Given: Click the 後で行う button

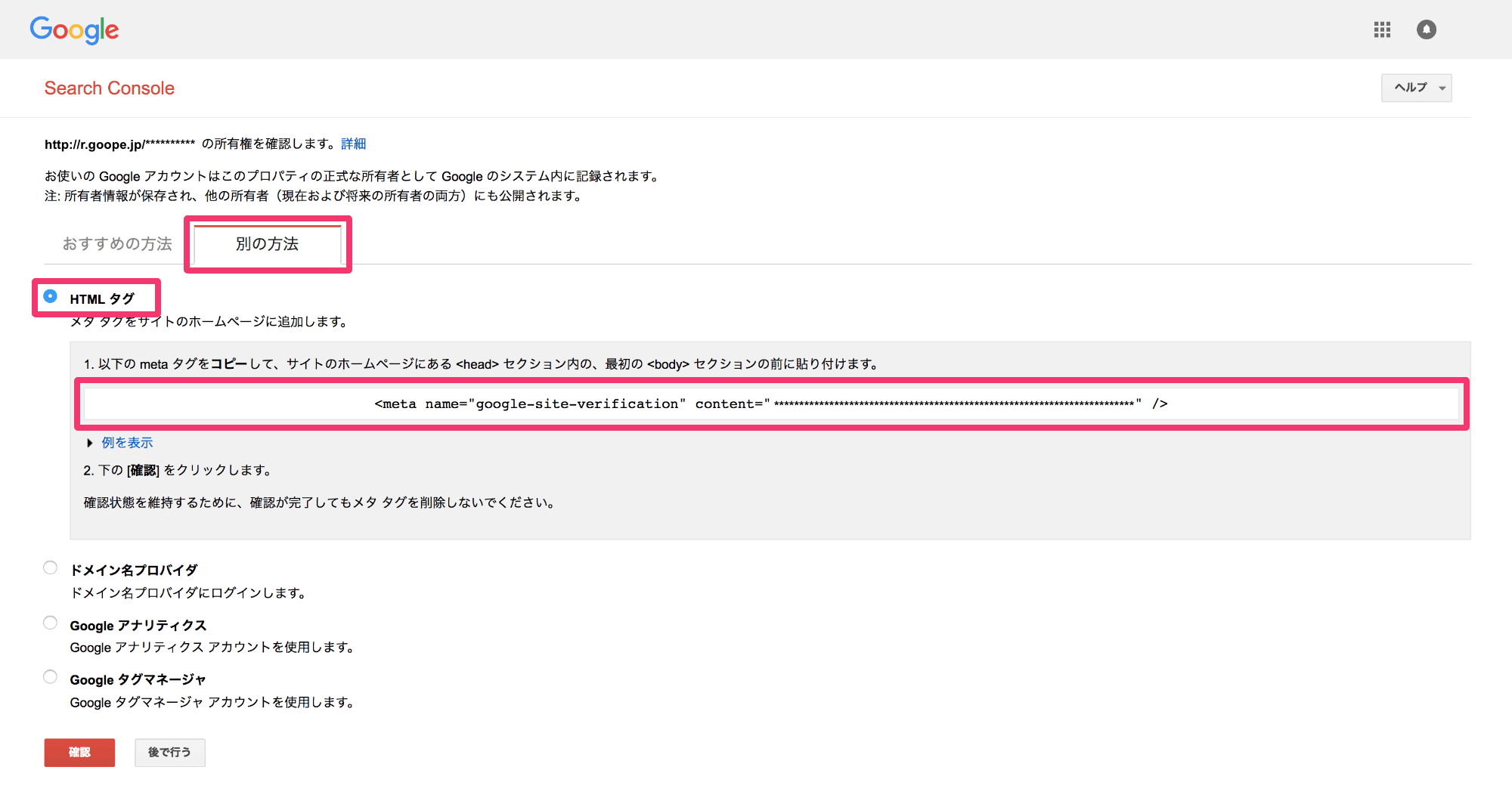Looking at the screenshot, I should coord(169,753).
